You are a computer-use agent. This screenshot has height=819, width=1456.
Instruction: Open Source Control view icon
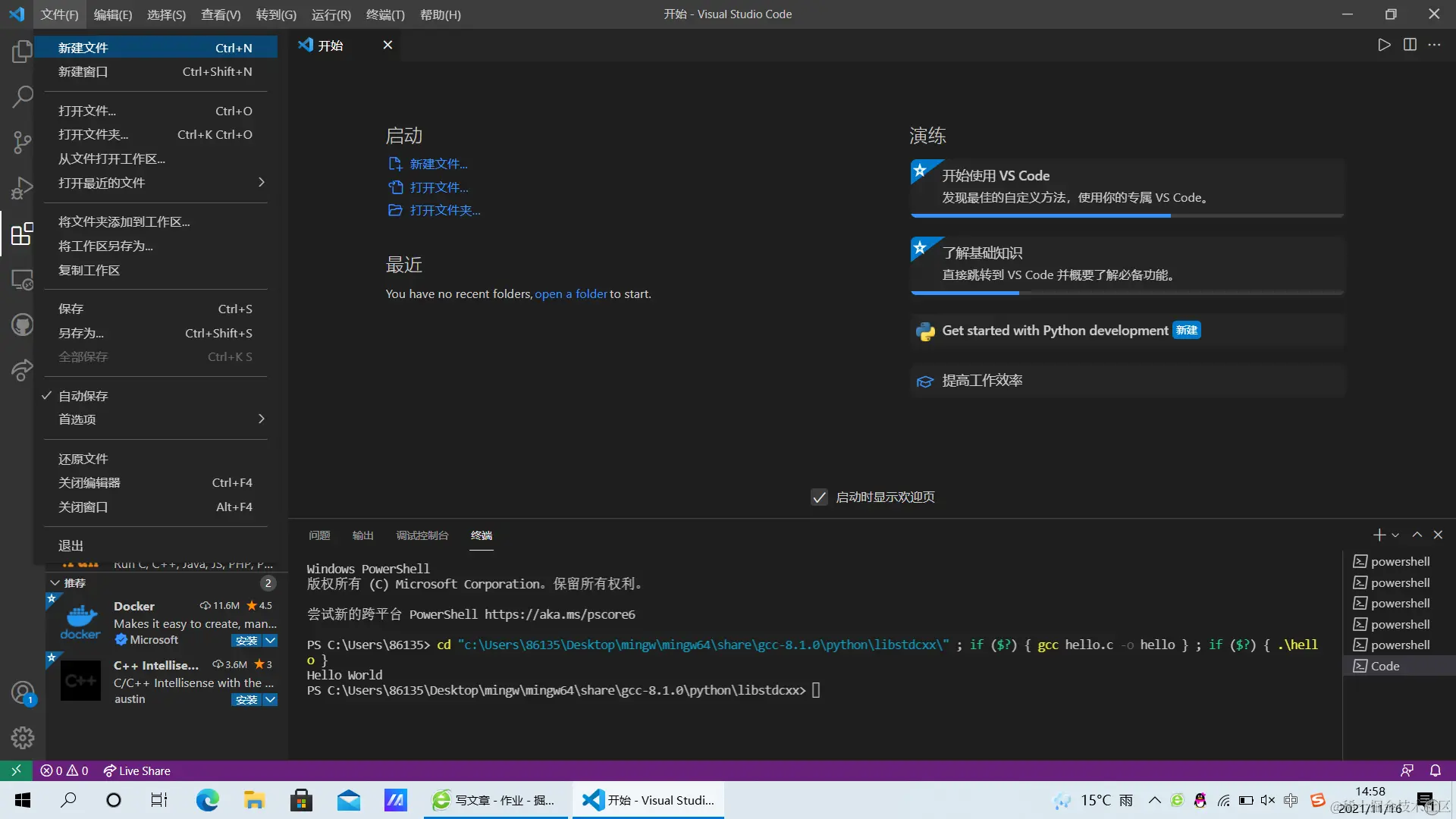click(x=22, y=143)
